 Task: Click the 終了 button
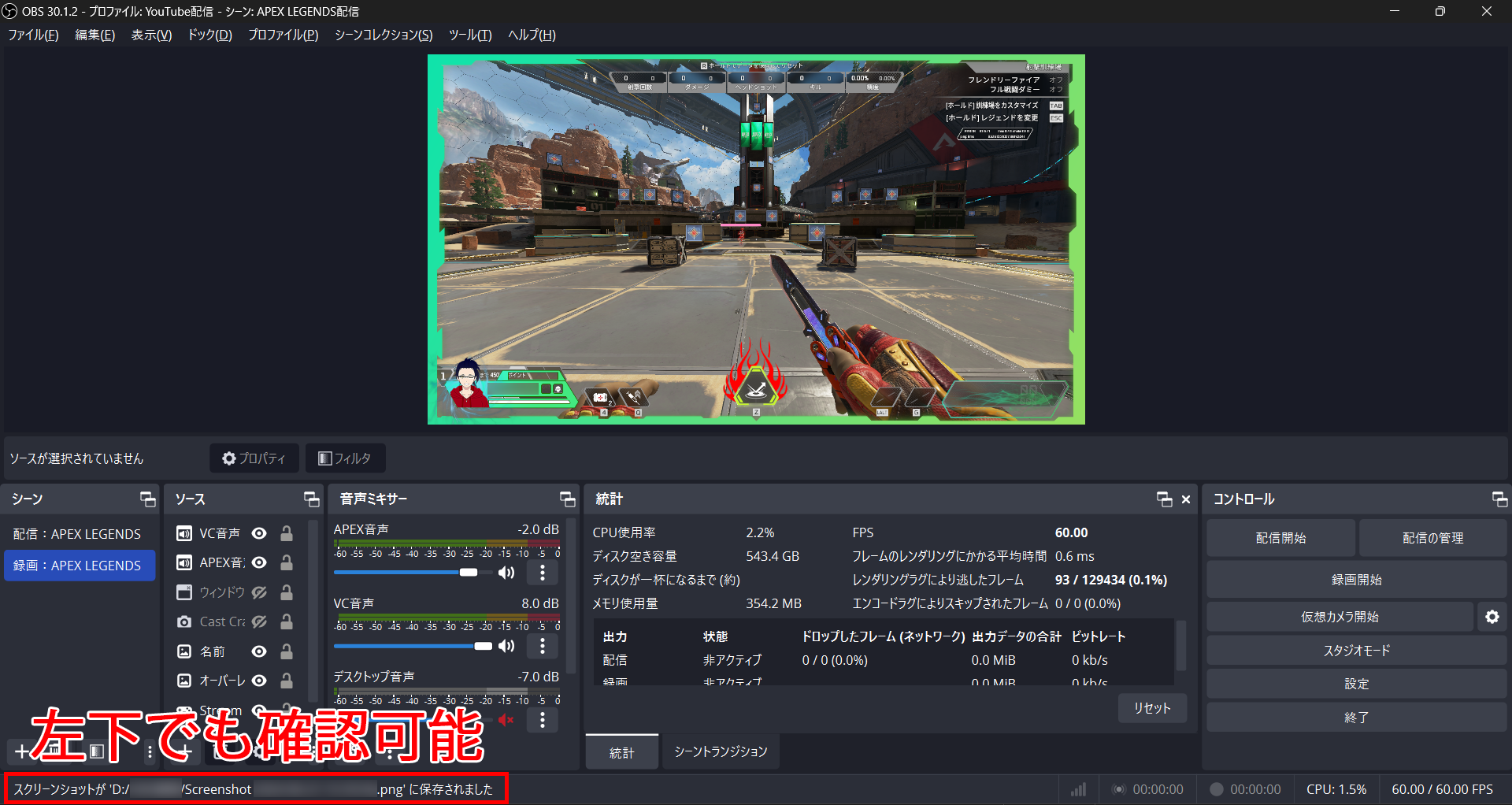click(x=1356, y=718)
